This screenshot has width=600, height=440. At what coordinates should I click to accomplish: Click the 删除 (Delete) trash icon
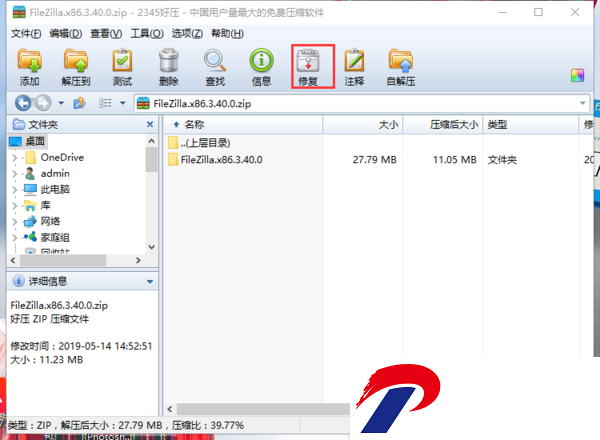click(x=169, y=67)
